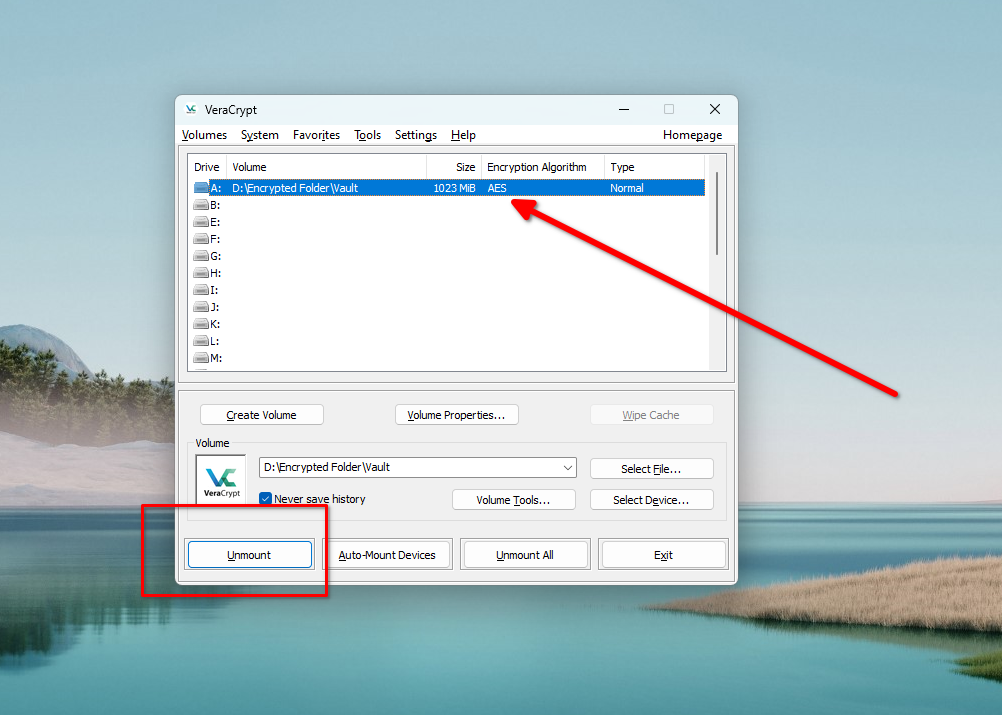Click the VeraCrypt title bar icon

click(190, 109)
